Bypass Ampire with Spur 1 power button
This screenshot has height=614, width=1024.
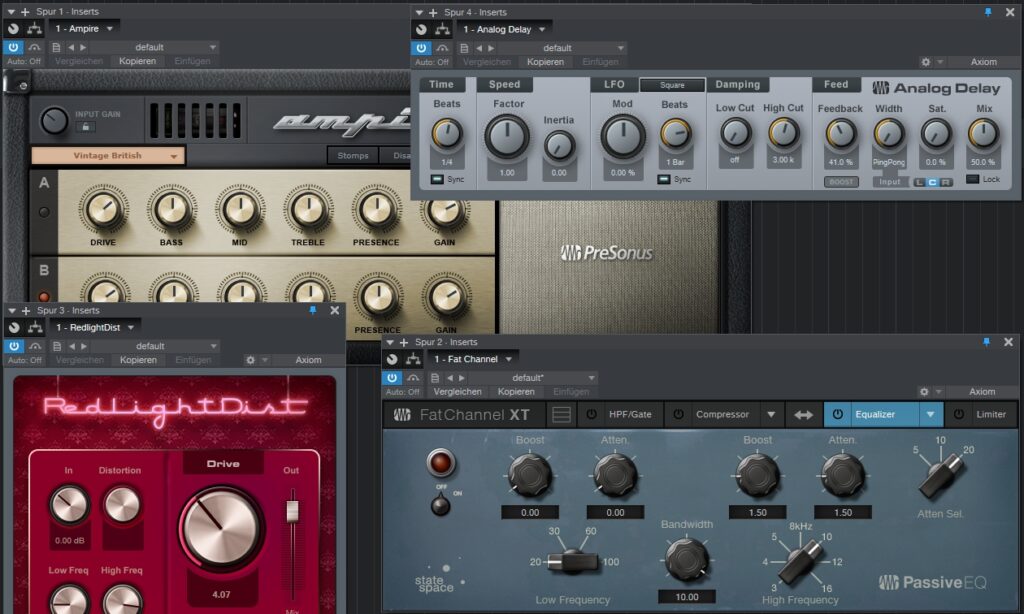click(13, 47)
